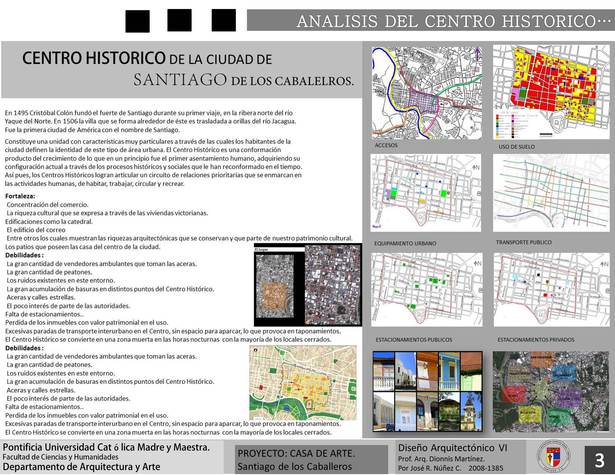Click the page number 3 box

click(x=599, y=460)
